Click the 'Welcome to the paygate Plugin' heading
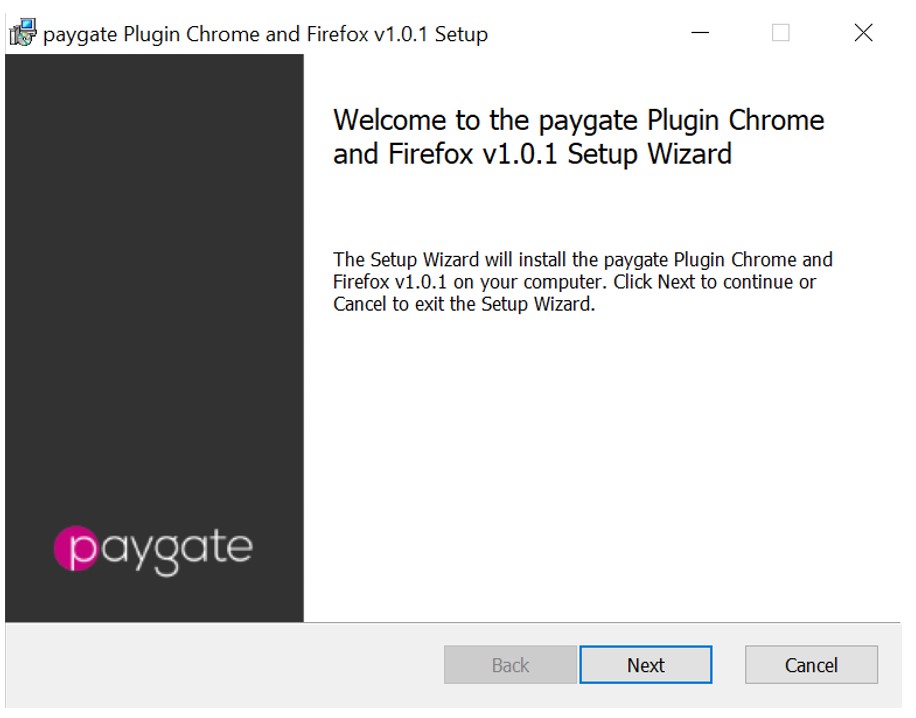Image resolution: width=916 pixels, height=718 pixels. [578, 137]
